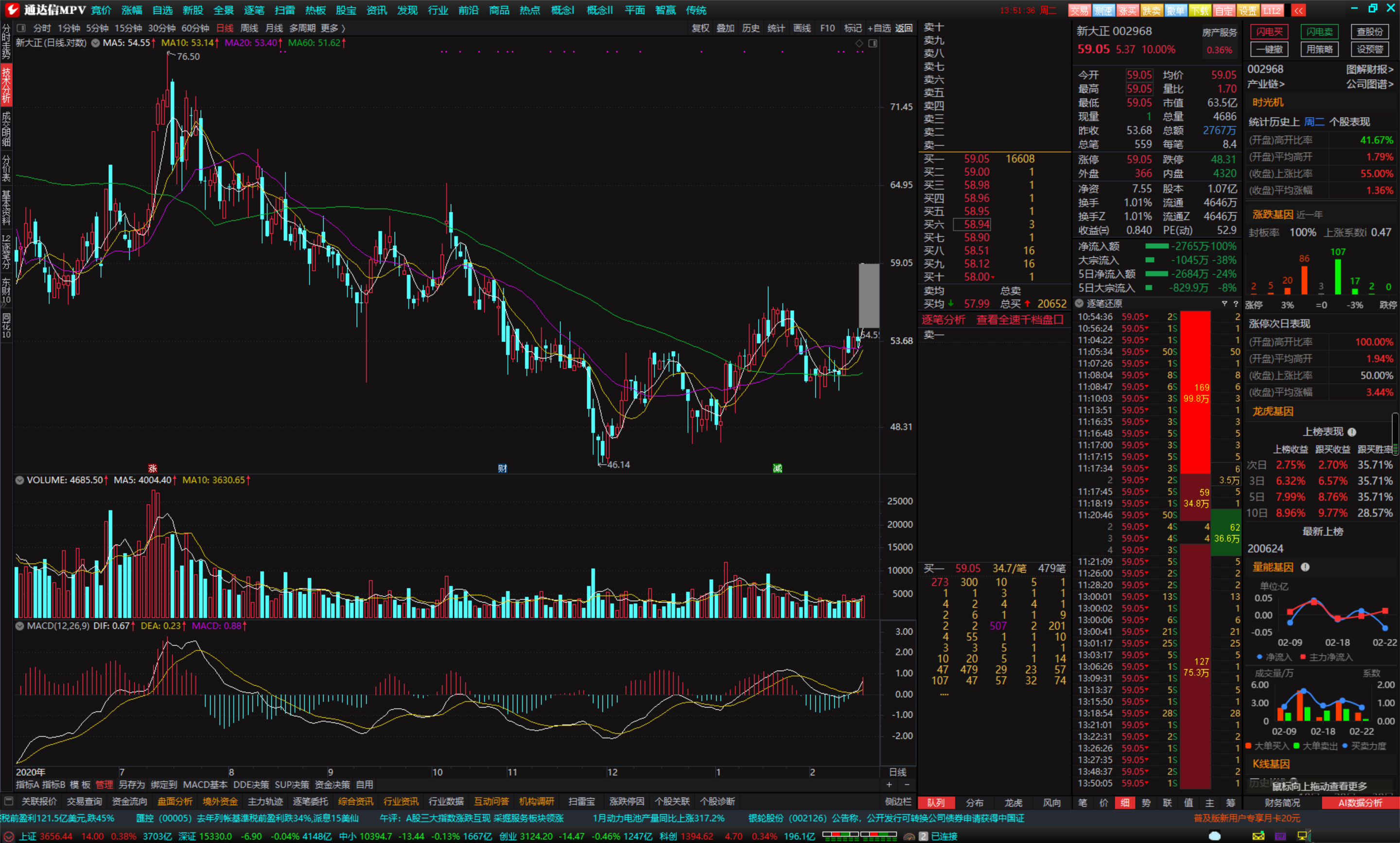
Task: Click the 撤单 cancel order button
Action: 1175,10
